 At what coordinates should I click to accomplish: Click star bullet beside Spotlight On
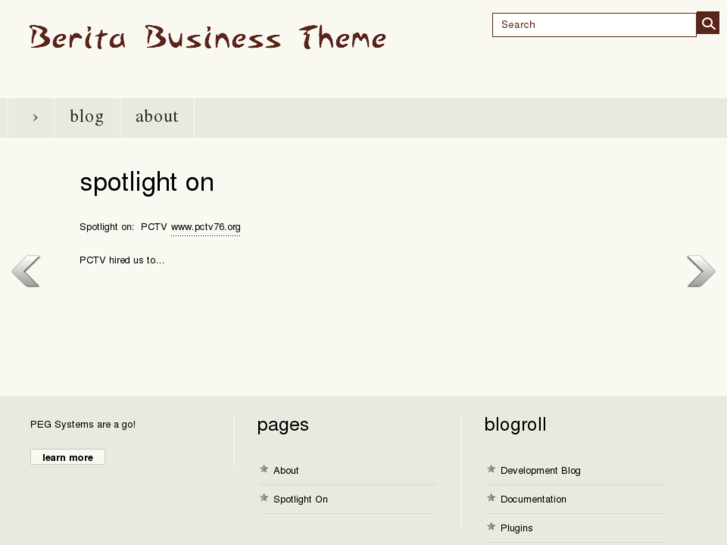pos(264,498)
